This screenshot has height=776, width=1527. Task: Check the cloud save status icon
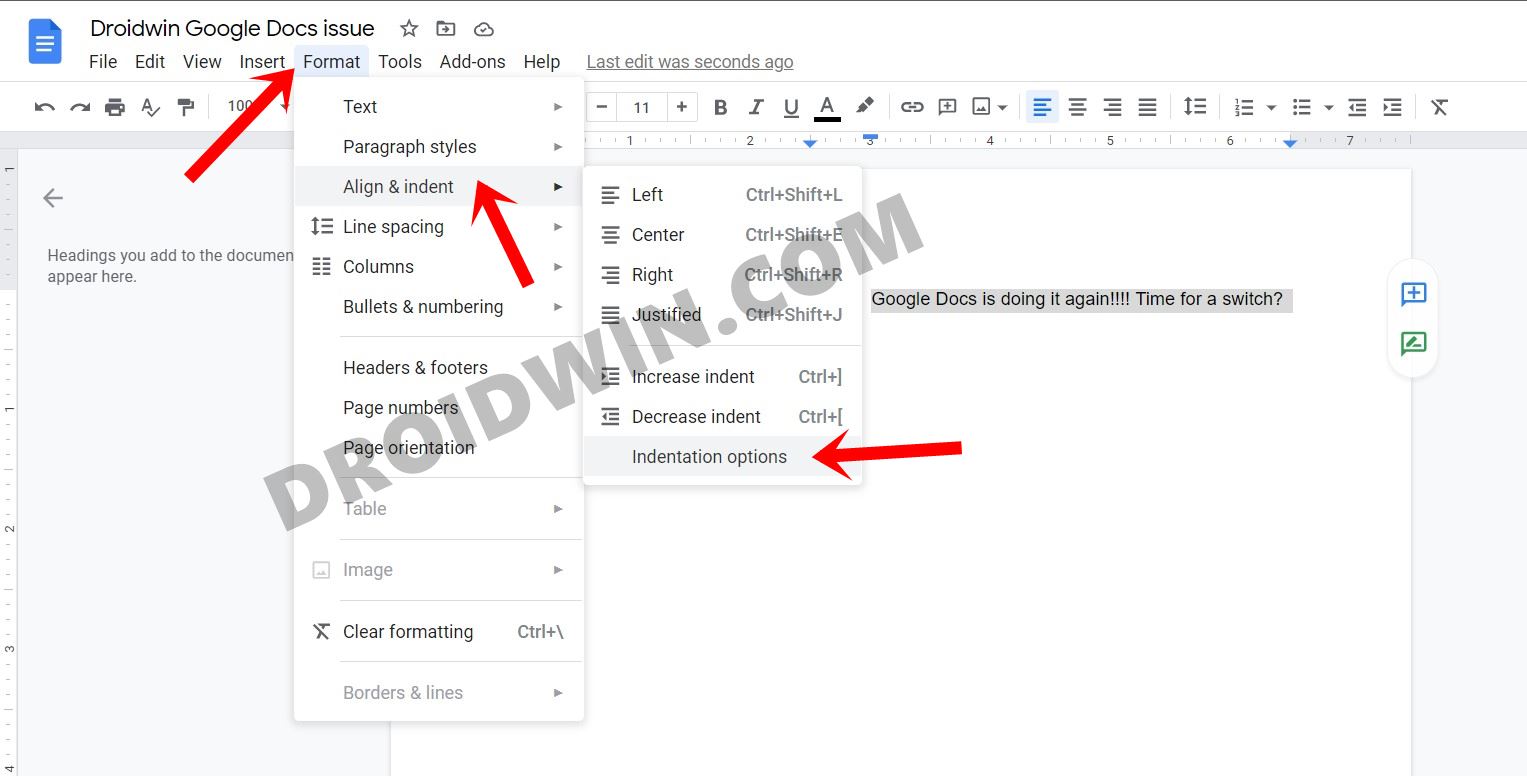coord(484,29)
